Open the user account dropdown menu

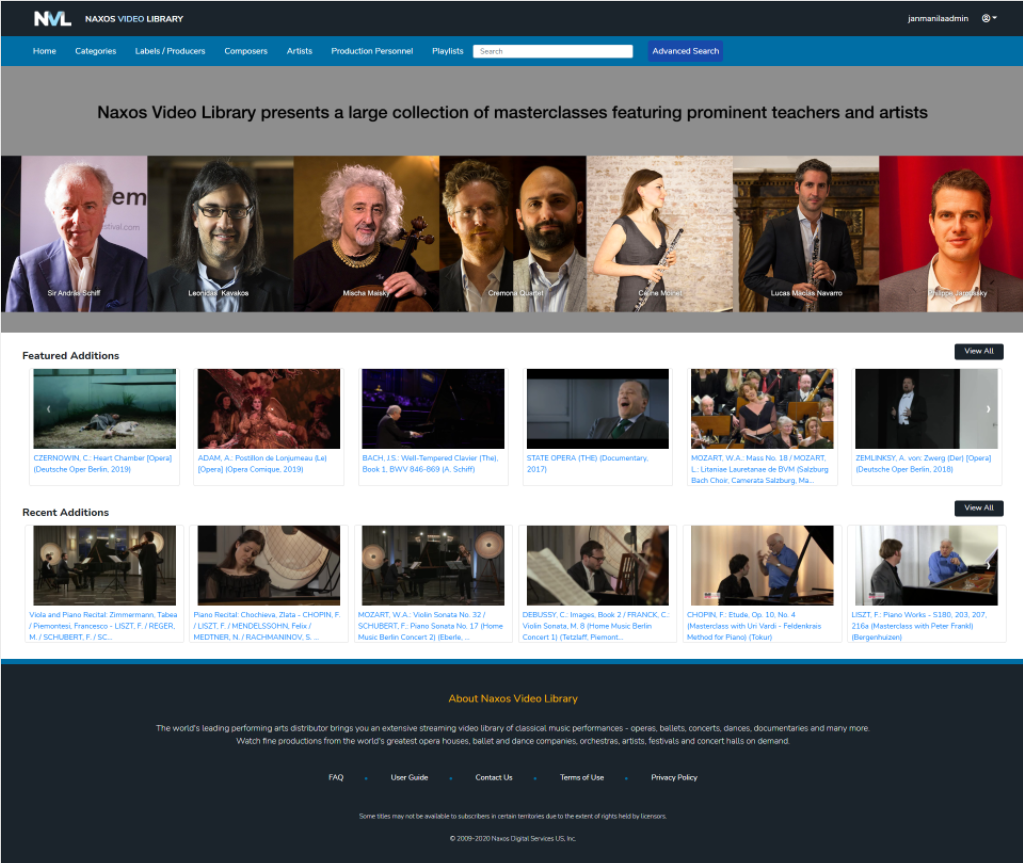coord(989,19)
